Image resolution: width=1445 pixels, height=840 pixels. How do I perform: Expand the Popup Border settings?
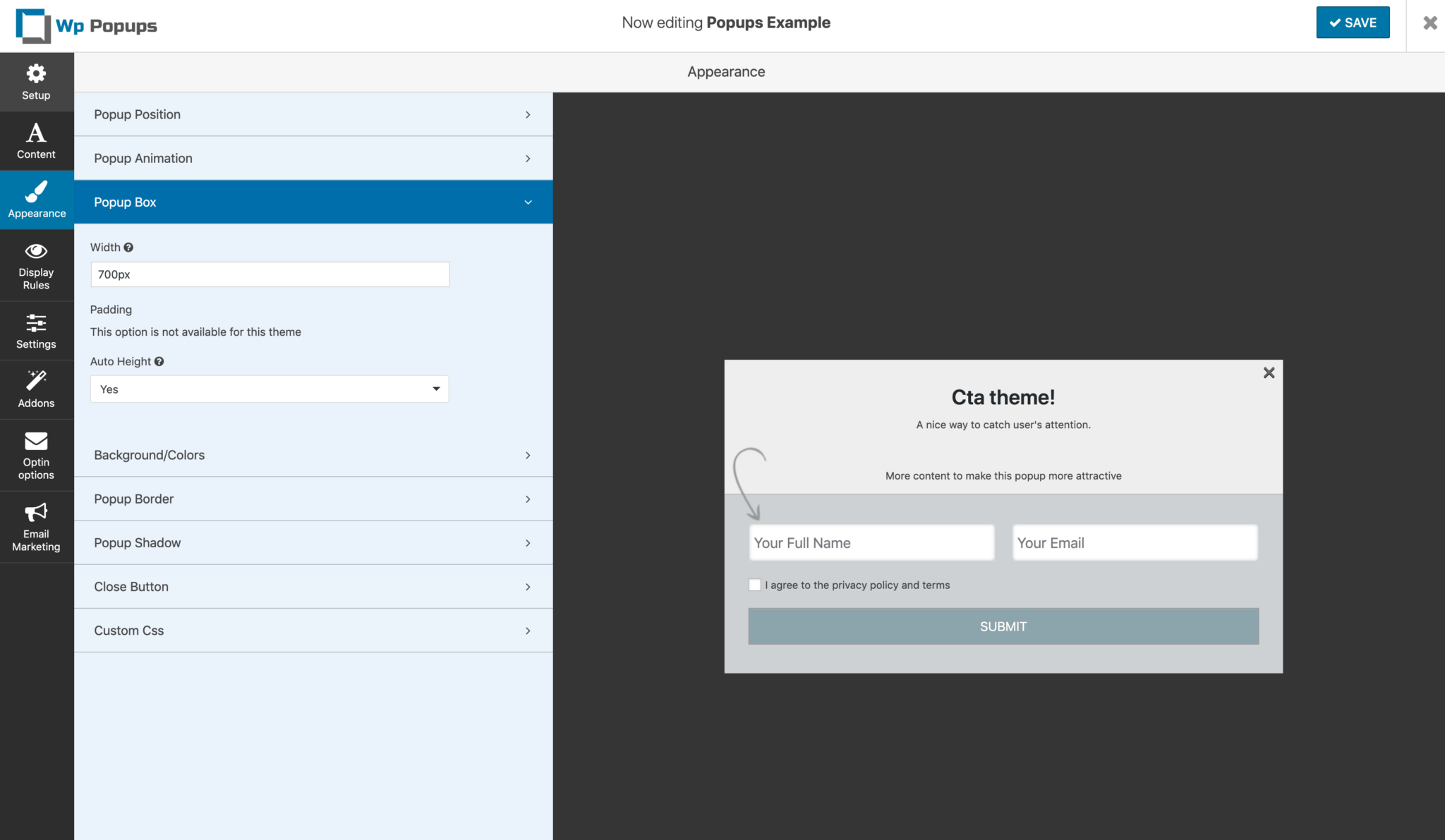click(x=312, y=498)
